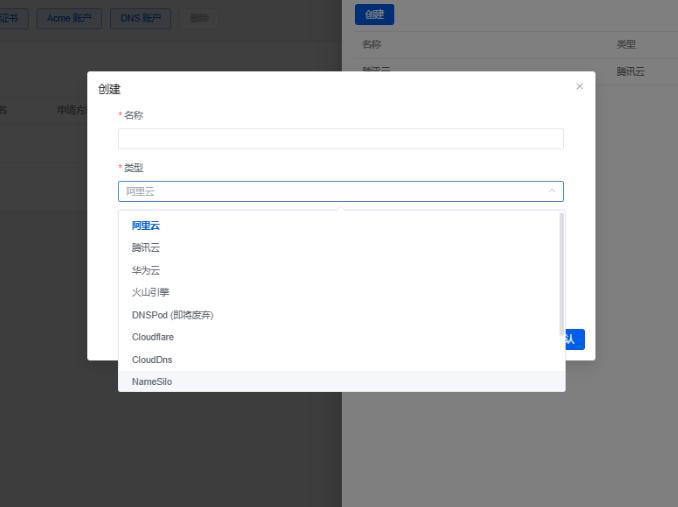Confirm with the blue 确认 button
This screenshot has height=507, width=678.
point(575,339)
